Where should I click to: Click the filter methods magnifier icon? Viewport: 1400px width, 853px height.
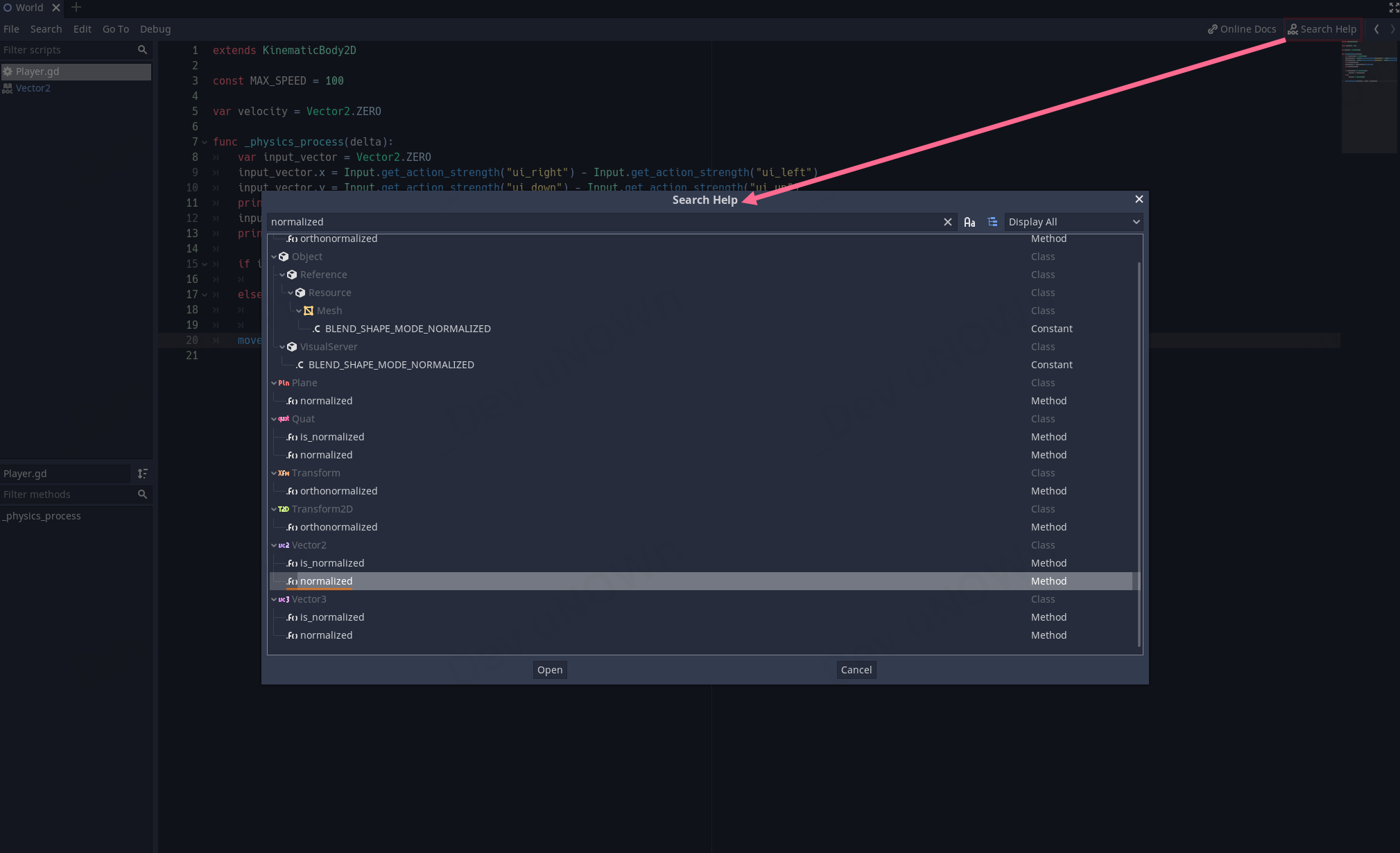[142, 494]
